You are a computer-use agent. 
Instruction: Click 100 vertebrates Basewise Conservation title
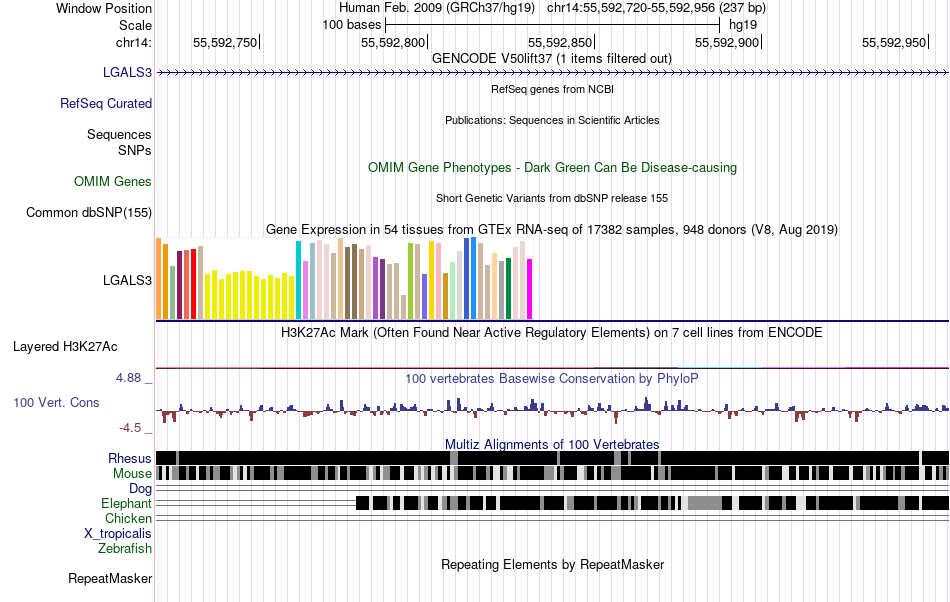point(552,379)
